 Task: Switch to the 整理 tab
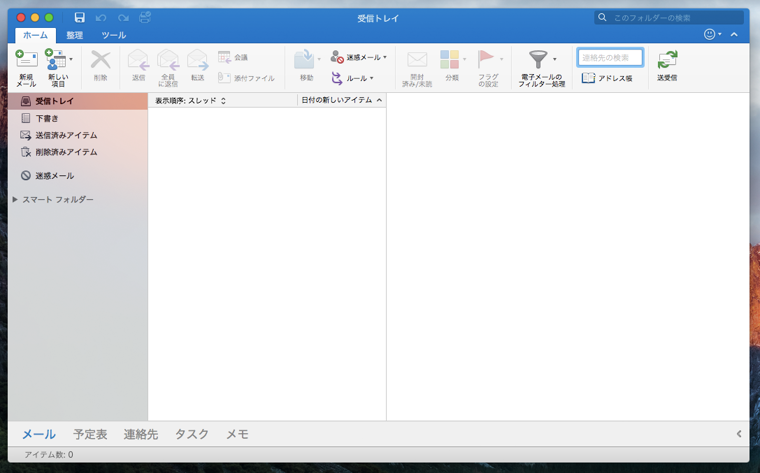(75, 35)
